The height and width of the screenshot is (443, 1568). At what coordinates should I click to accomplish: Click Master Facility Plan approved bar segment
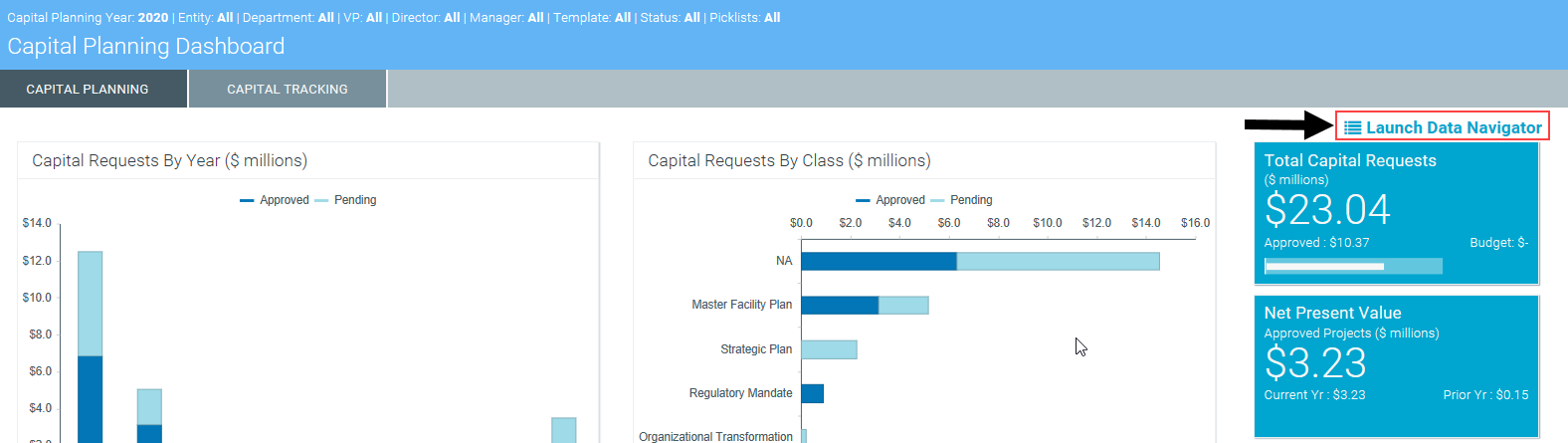click(x=840, y=305)
